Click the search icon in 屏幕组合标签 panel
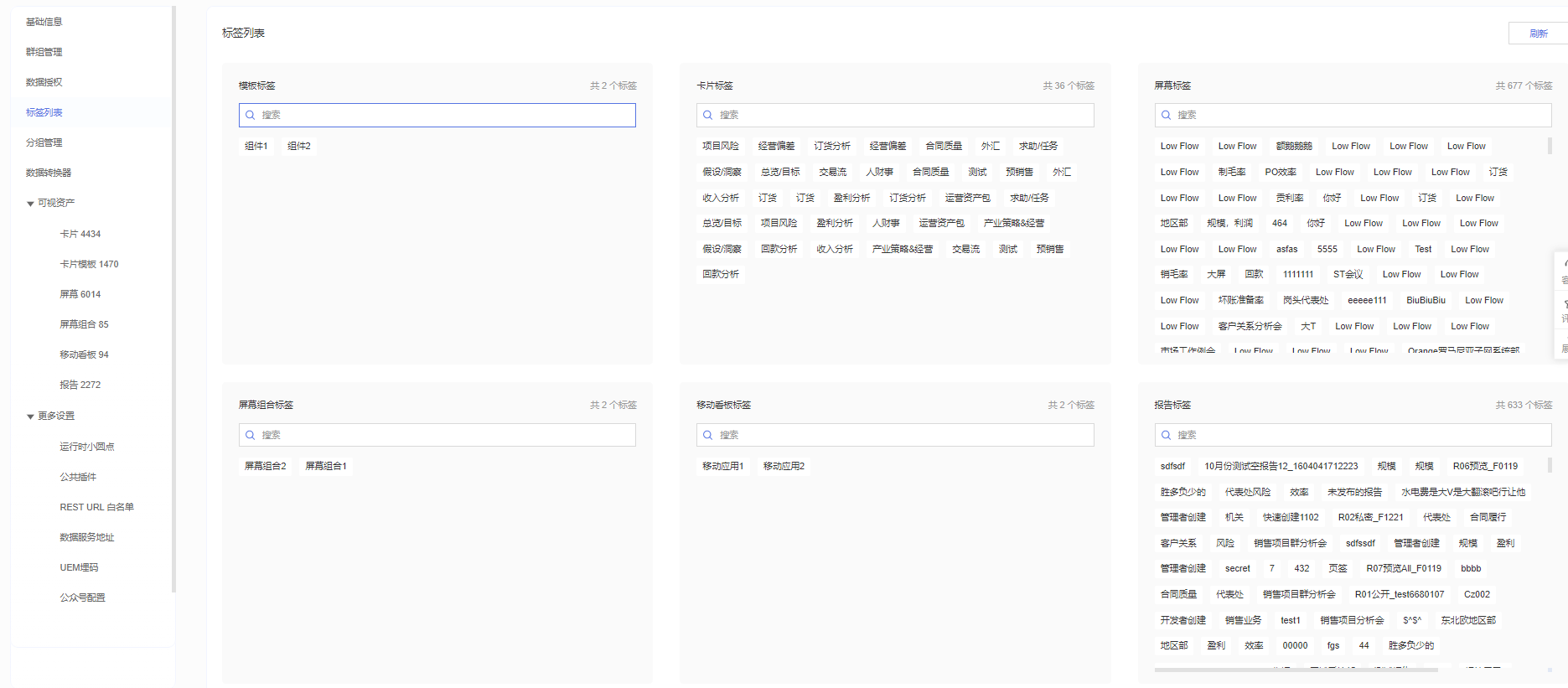The width and height of the screenshot is (1568, 688). click(250, 435)
